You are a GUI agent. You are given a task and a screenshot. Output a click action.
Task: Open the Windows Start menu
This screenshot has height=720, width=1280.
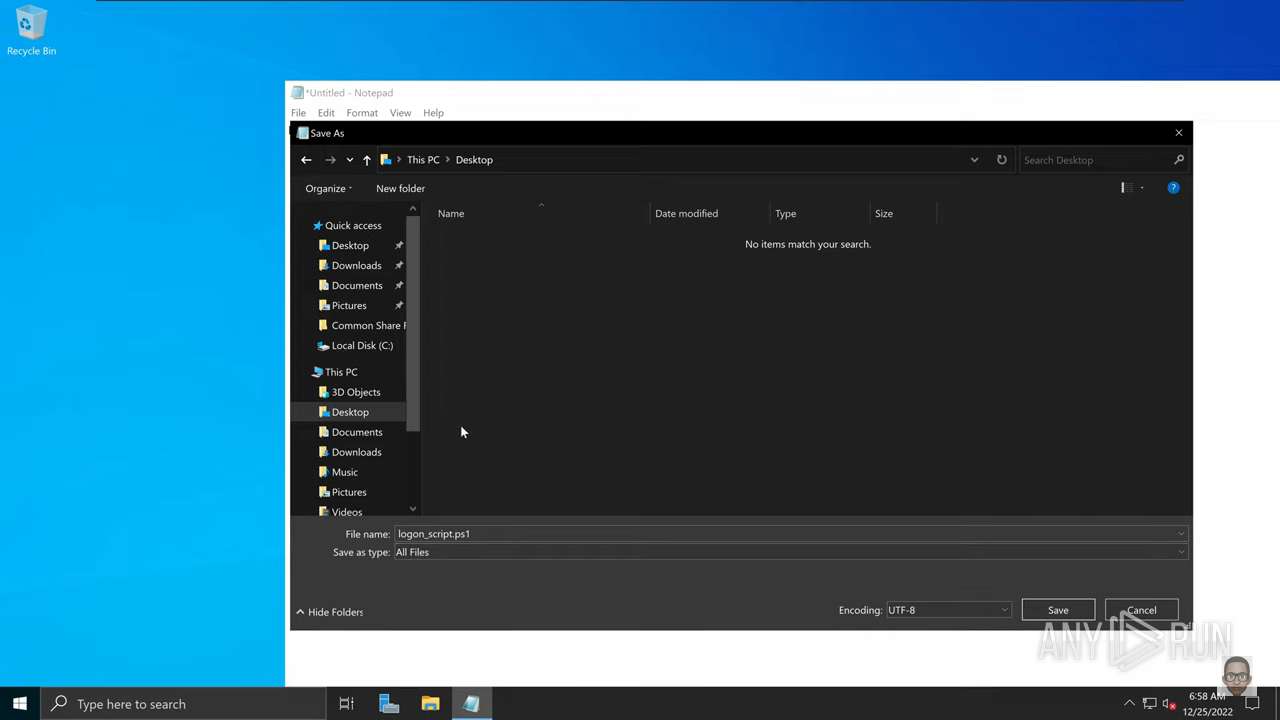(x=20, y=704)
